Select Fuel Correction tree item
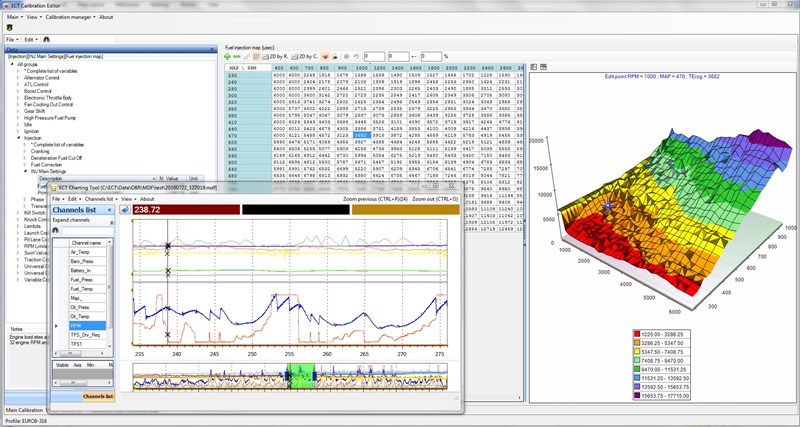The image size is (800, 427). point(46,165)
